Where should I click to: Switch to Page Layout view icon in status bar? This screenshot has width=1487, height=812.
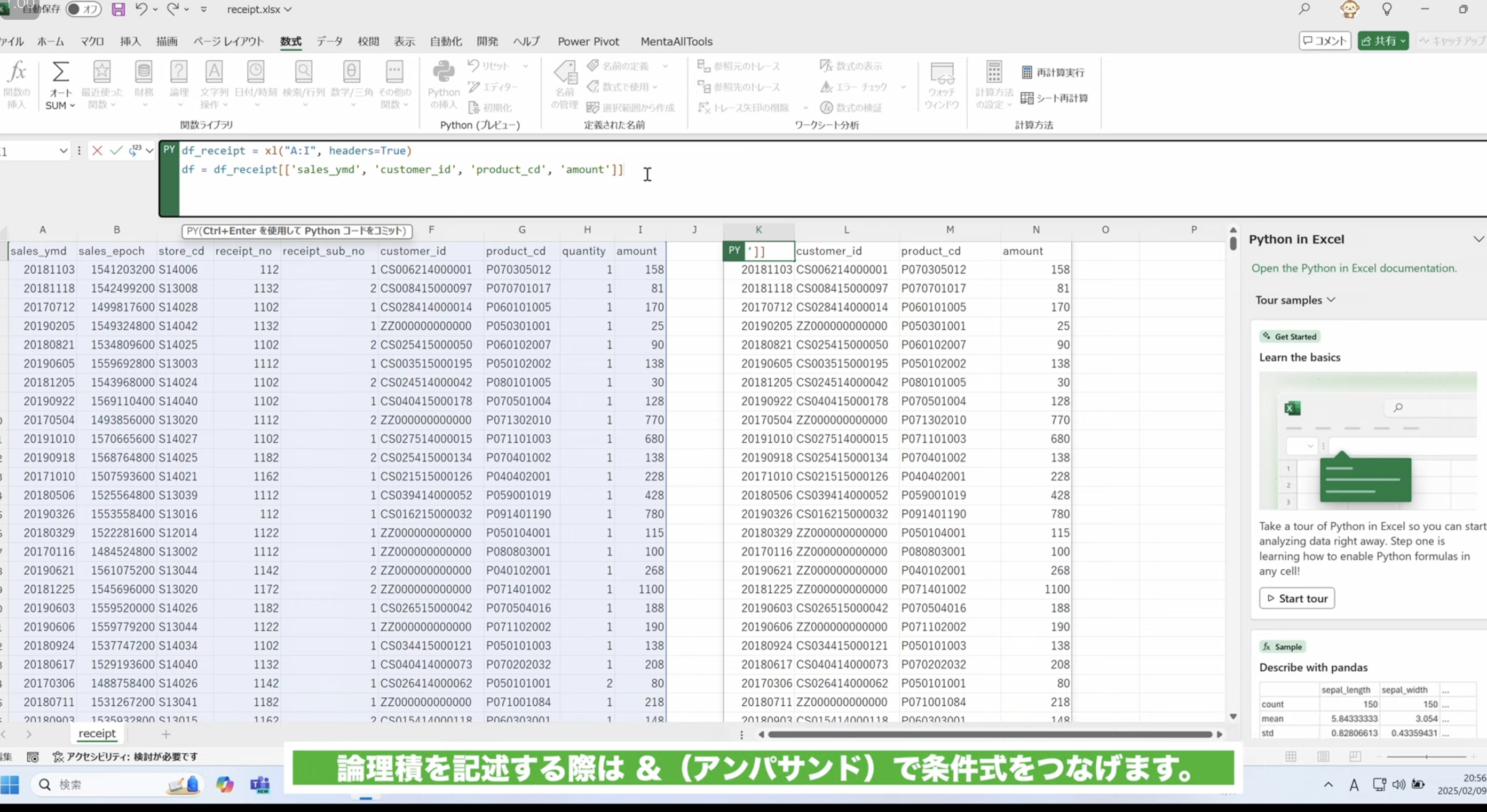tap(1324, 756)
